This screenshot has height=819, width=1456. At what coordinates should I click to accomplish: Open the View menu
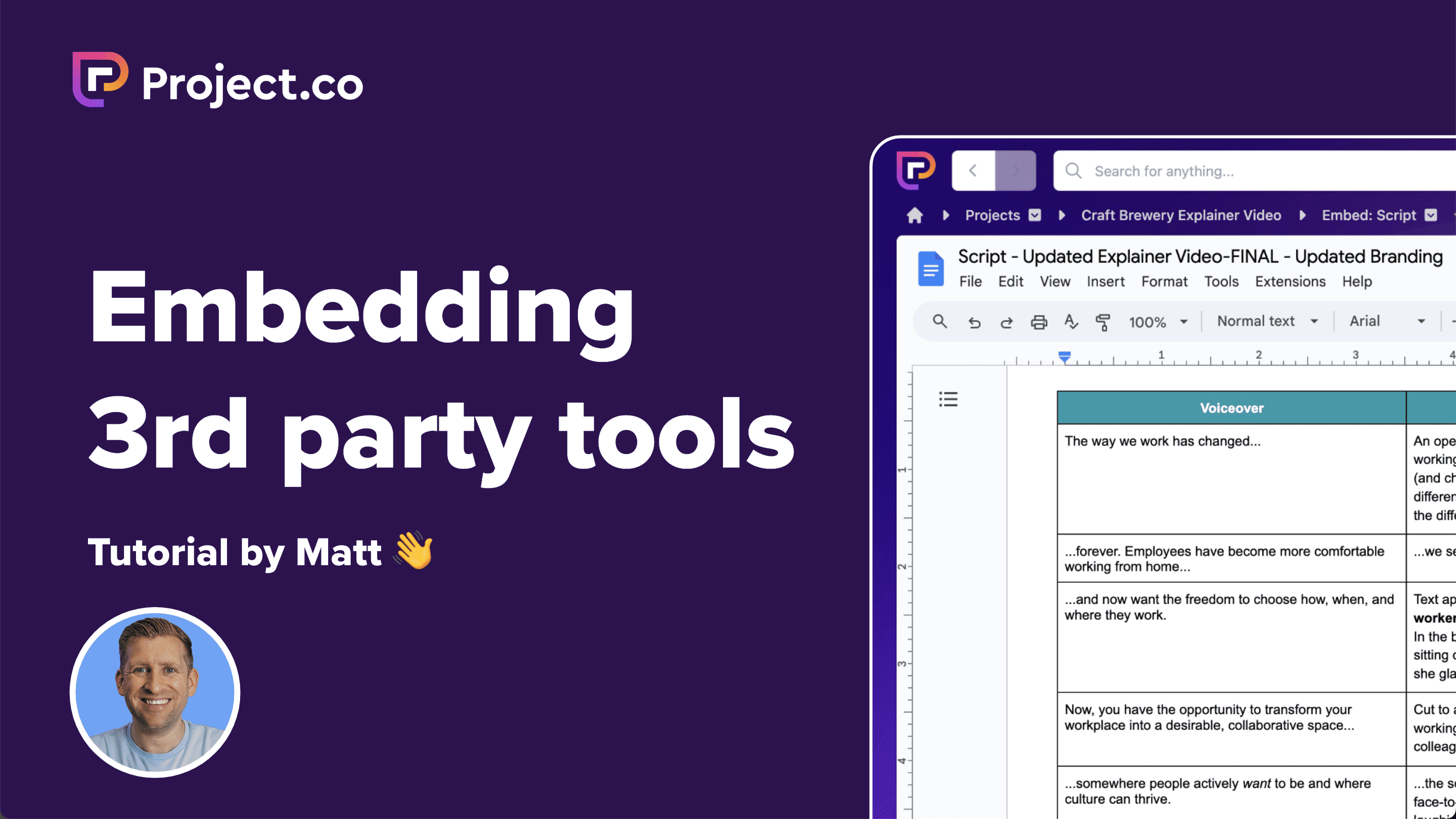(x=1055, y=282)
